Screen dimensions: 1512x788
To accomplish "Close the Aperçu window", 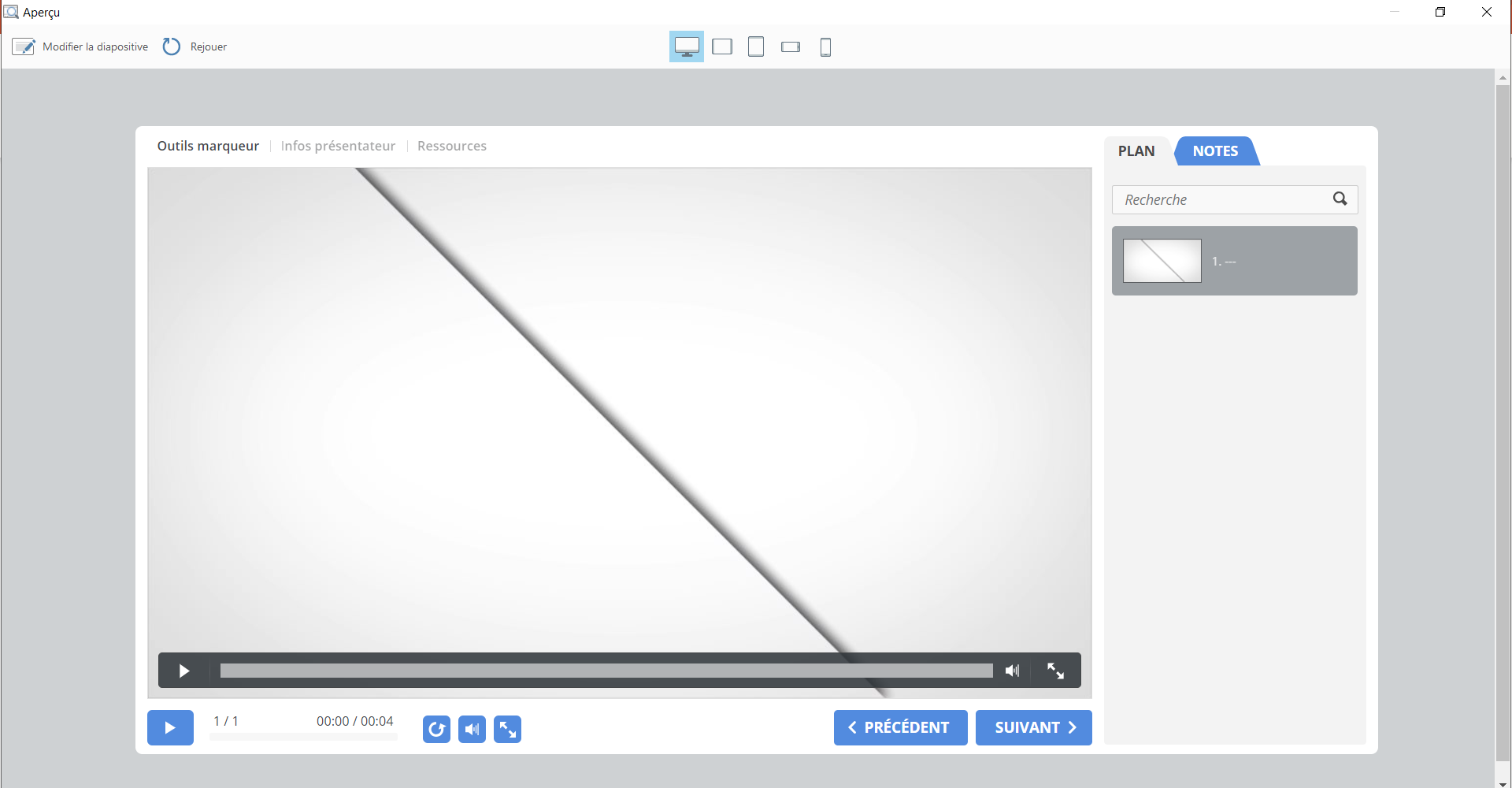I will click(1486, 12).
